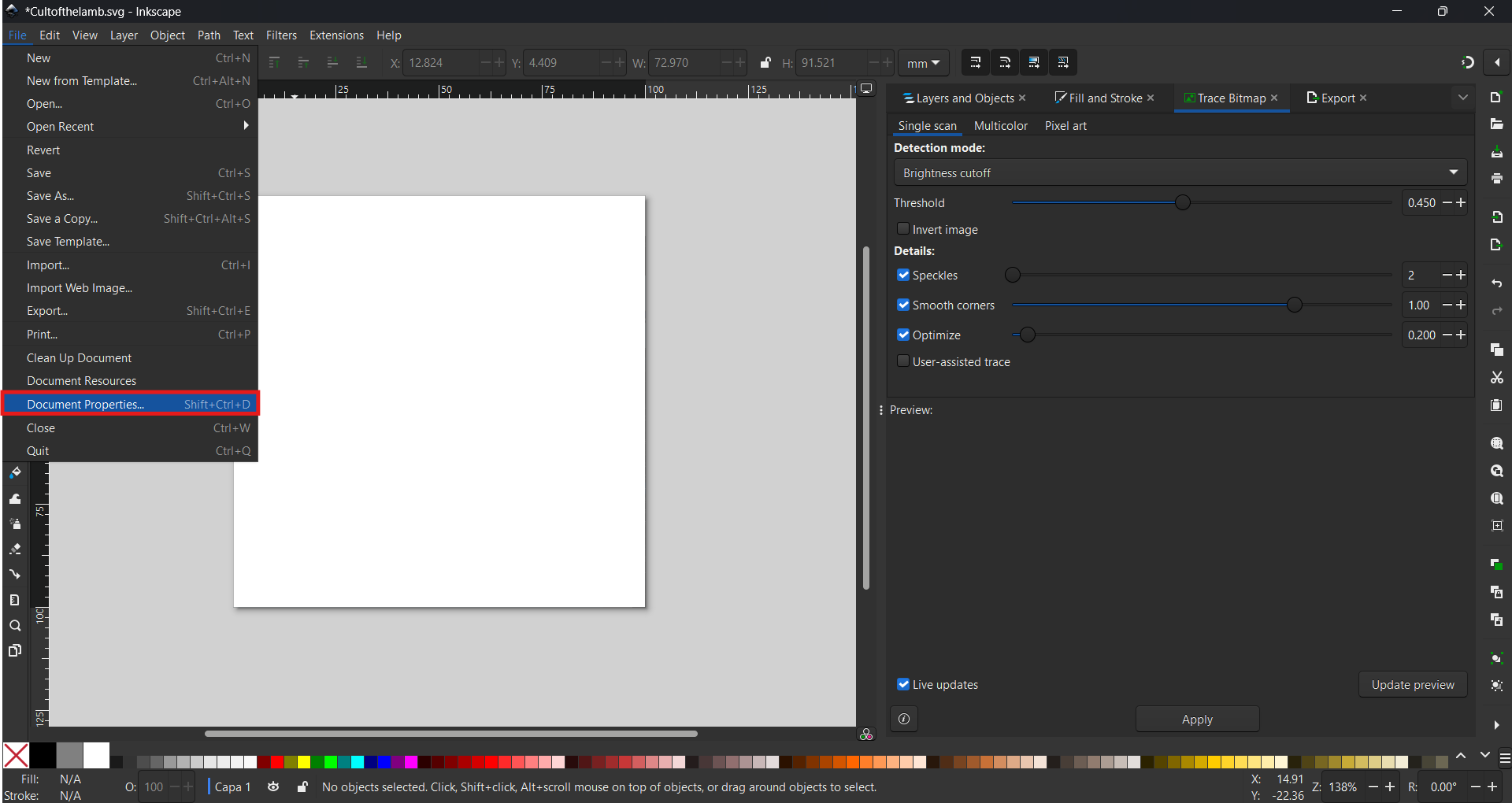Click the import icon in commands bar

1496,216
